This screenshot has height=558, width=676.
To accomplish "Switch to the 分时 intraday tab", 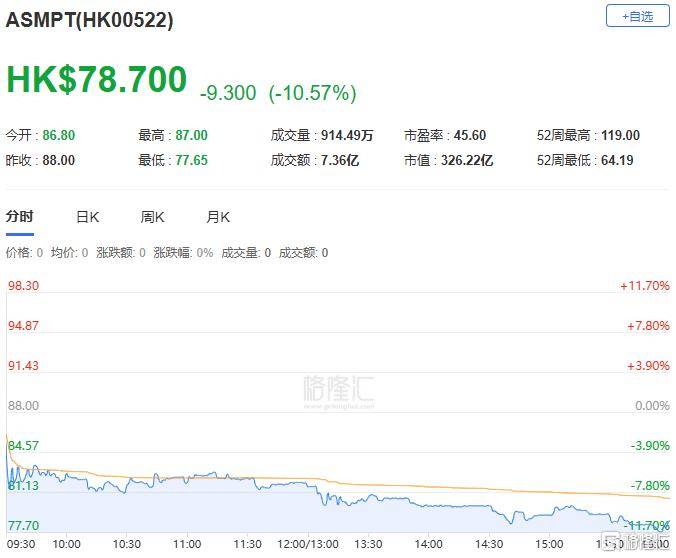I will (20, 216).
